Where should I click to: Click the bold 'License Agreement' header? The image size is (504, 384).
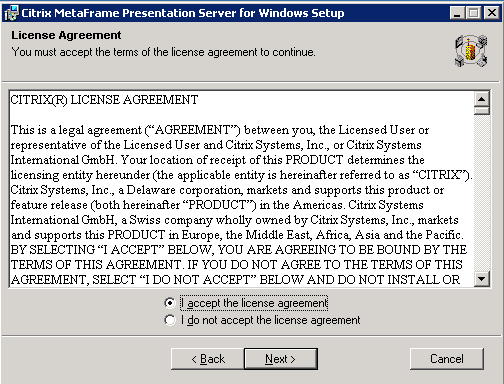pos(66,35)
